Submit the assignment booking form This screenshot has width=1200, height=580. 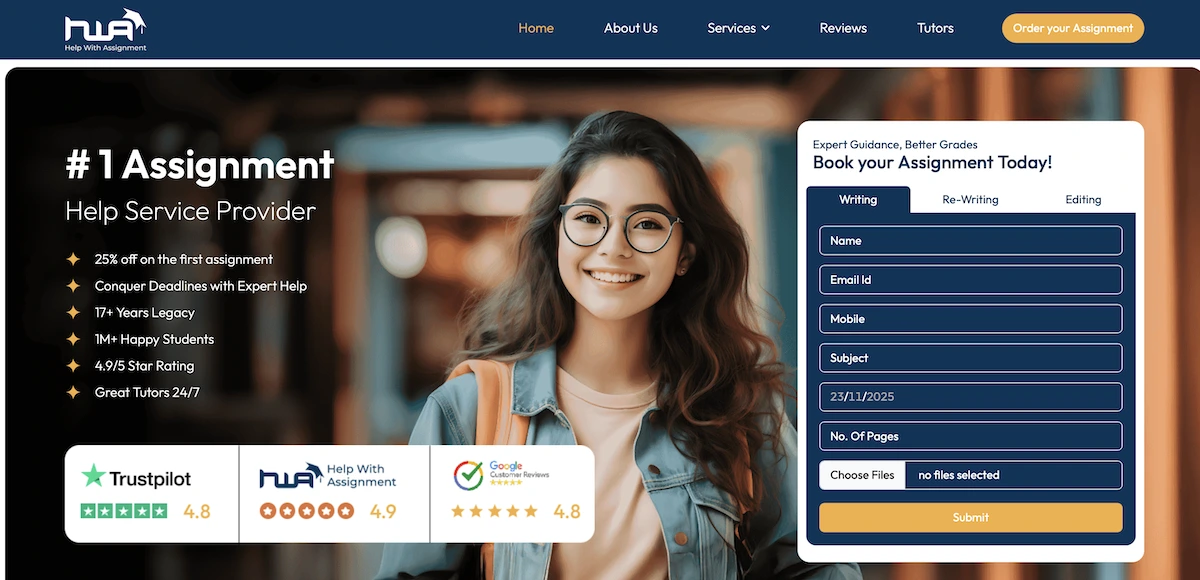tap(970, 517)
